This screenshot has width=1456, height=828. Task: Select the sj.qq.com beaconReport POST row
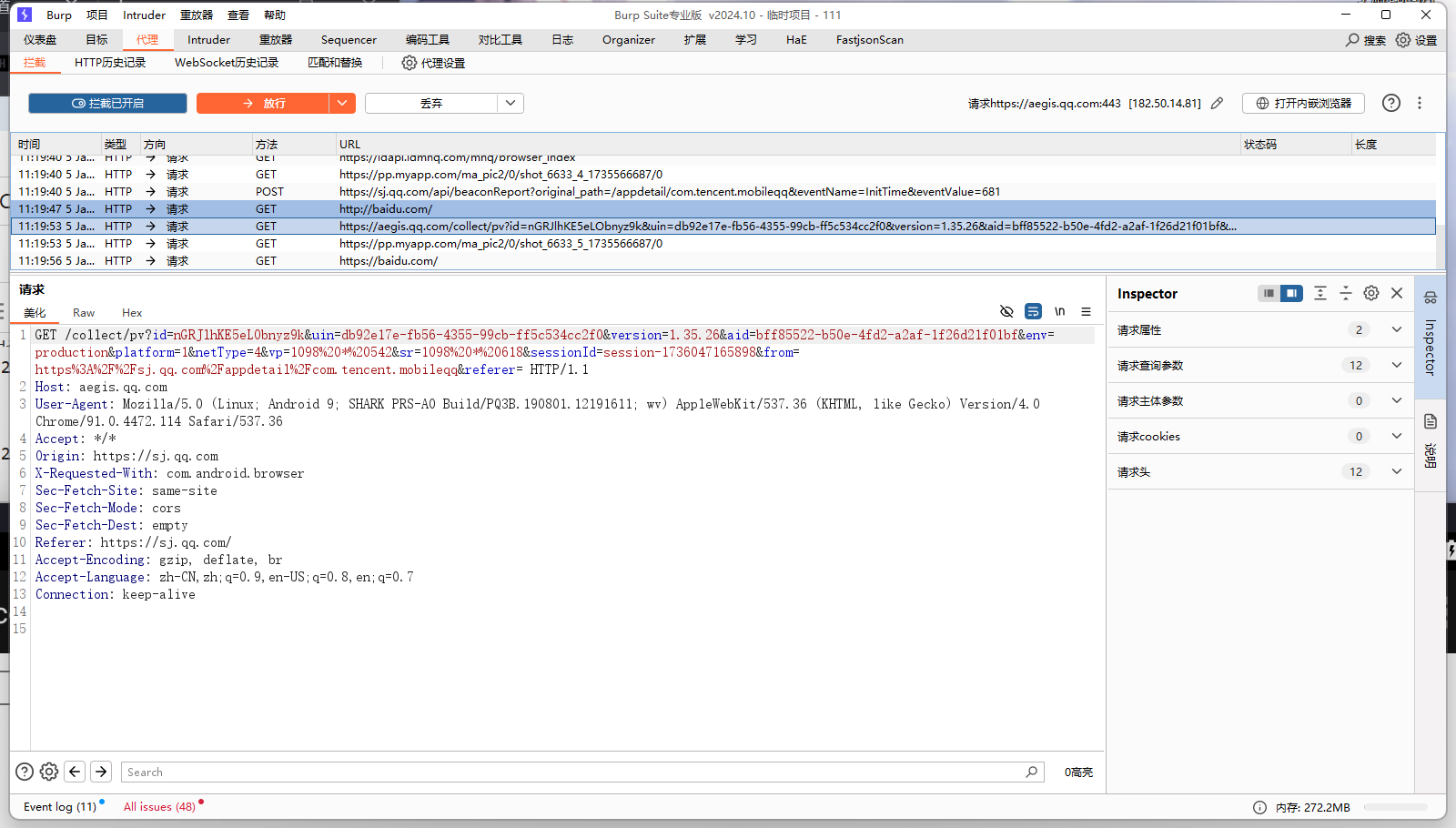723,192
